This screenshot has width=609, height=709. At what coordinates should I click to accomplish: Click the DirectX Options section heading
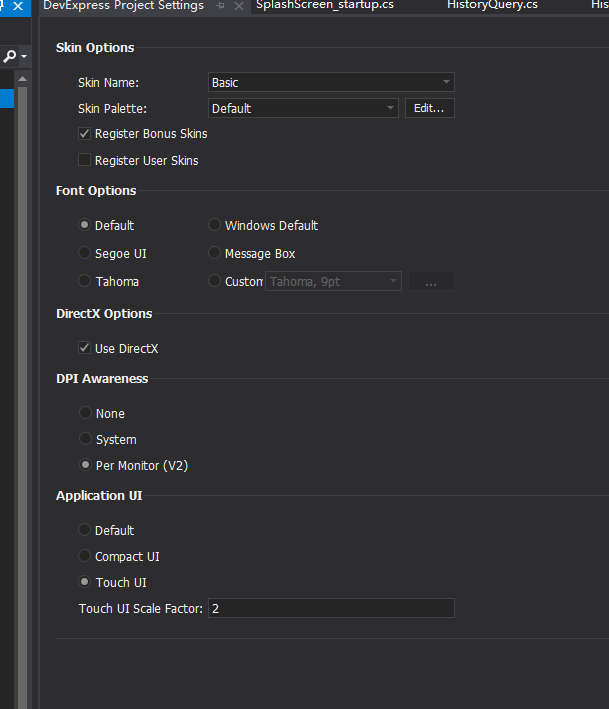[x=104, y=313]
